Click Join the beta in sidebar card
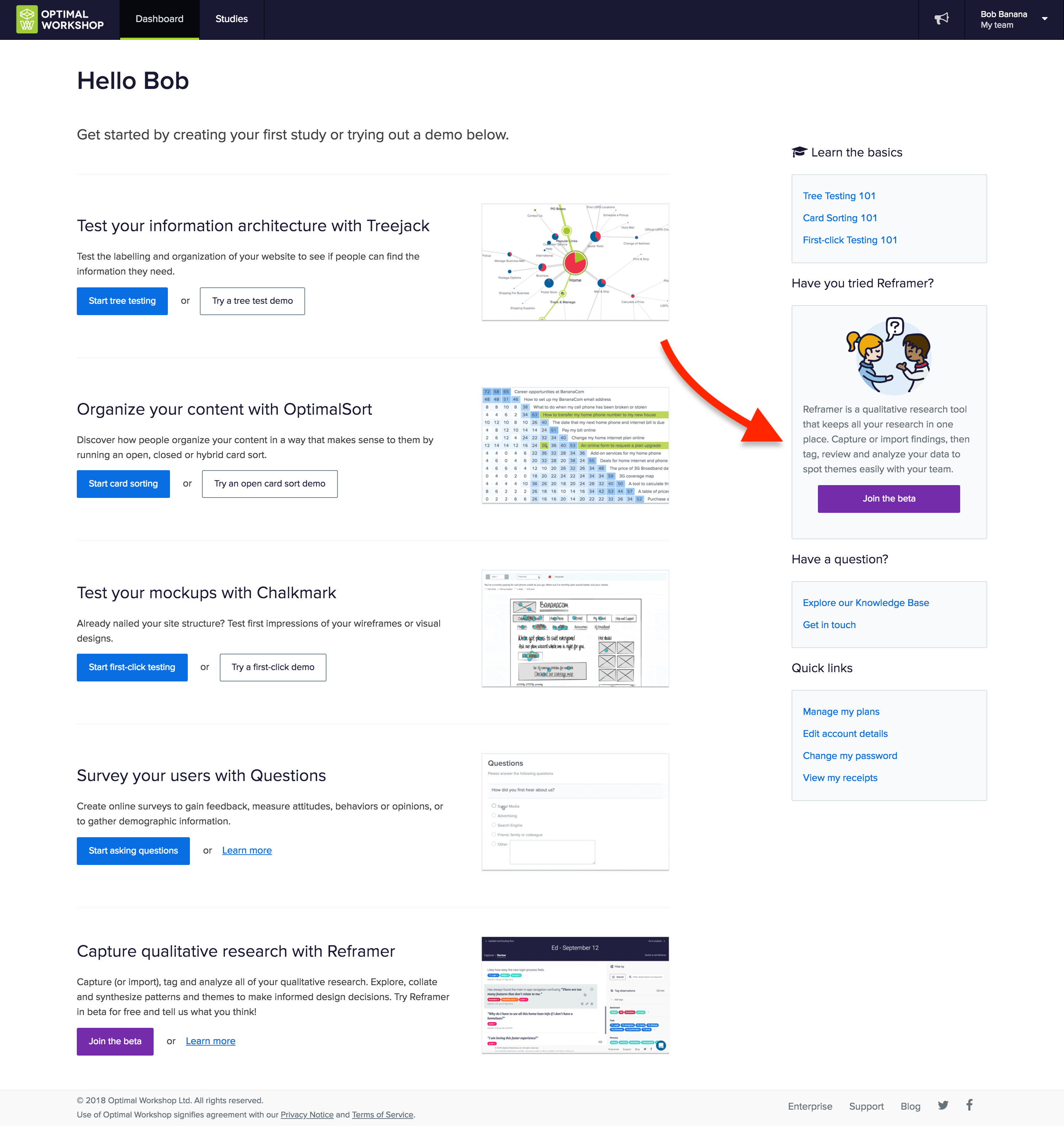 coord(889,499)
